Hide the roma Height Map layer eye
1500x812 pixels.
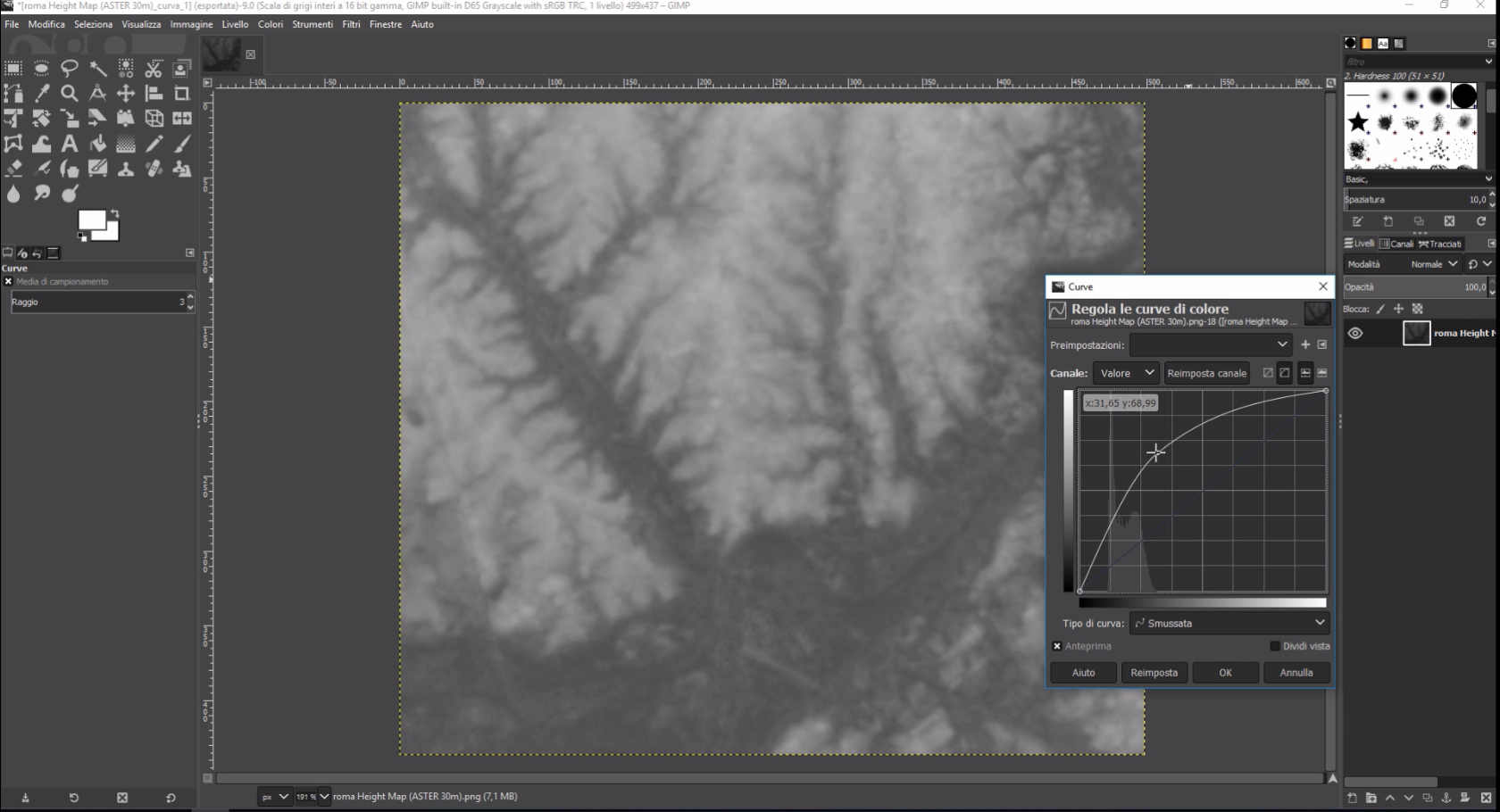tap(1355, 333)
